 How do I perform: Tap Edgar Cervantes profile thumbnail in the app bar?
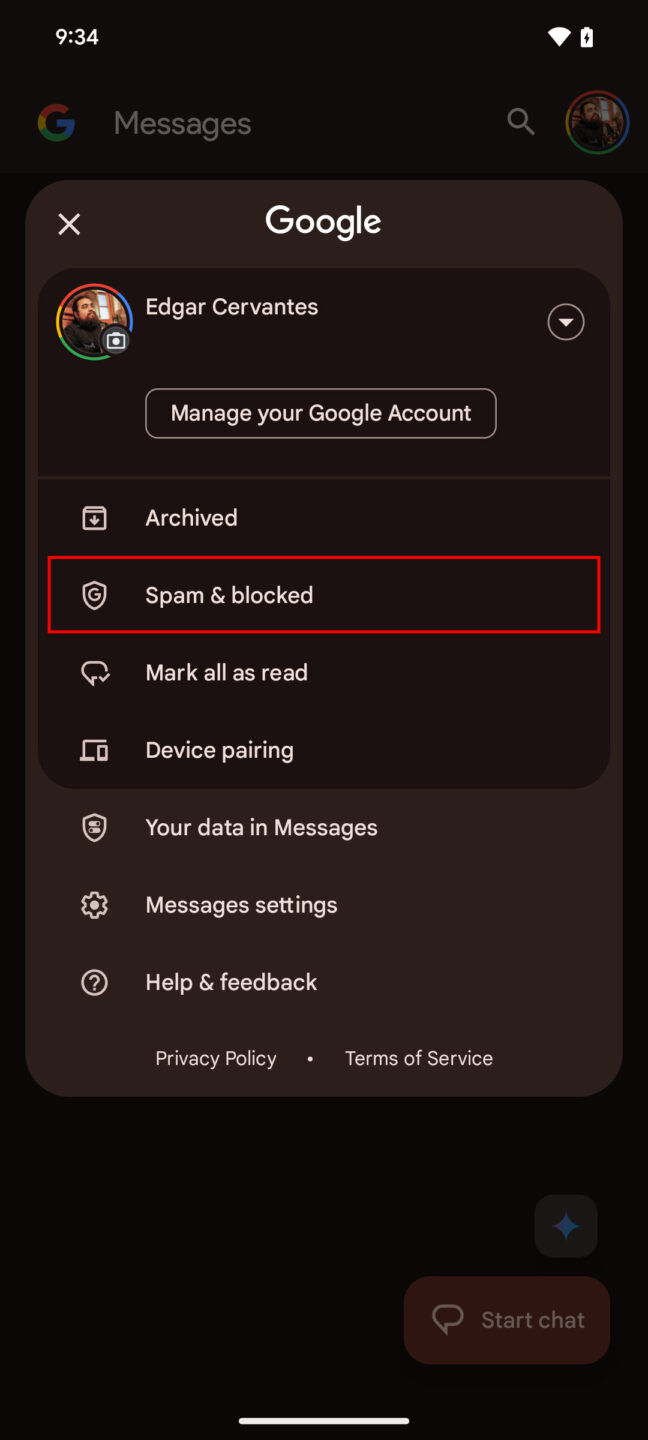(x=597, y=121)
